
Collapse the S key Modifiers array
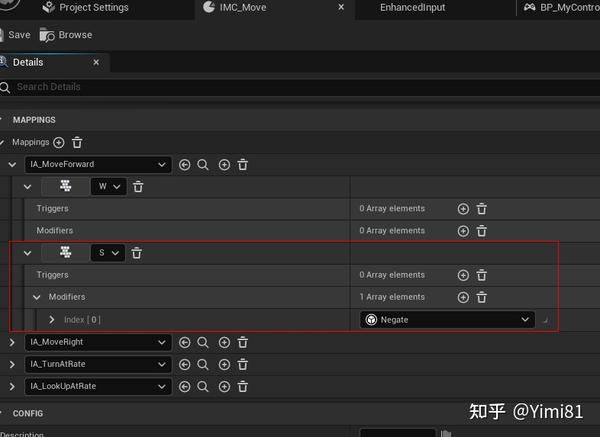tap(36, 297)
